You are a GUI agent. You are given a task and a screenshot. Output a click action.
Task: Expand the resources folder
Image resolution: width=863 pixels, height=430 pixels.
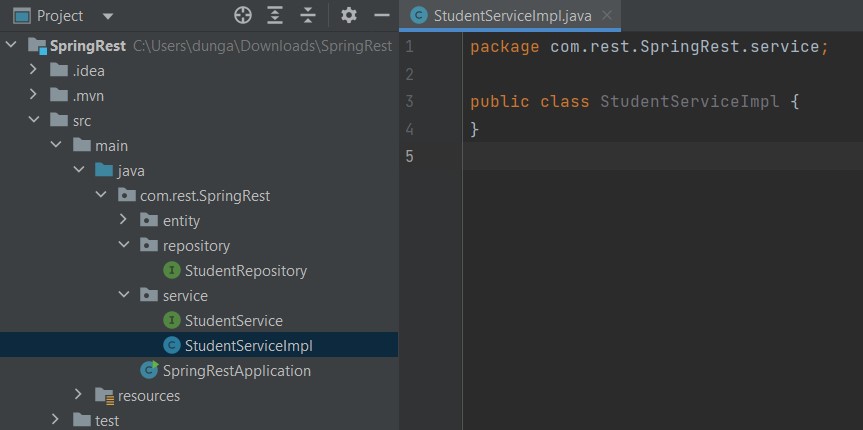[x=78, y=395]
